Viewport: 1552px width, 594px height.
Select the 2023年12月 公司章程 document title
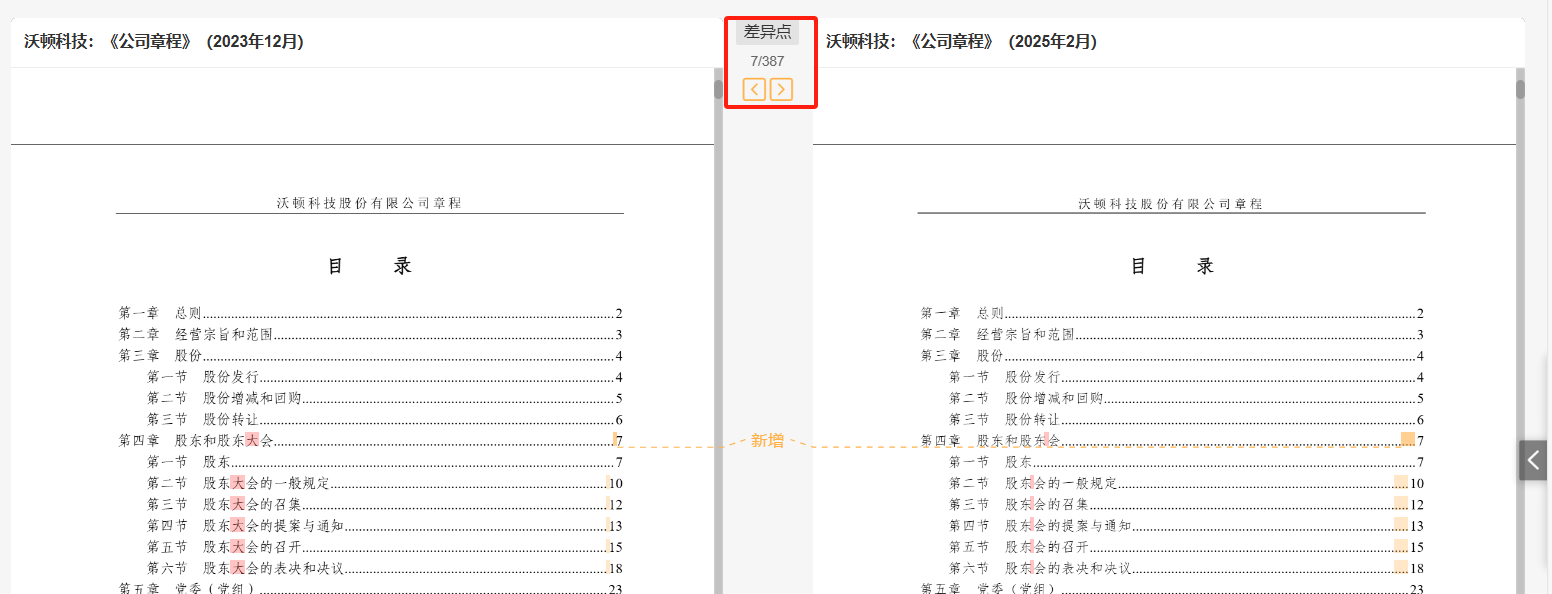tap(164, 42)
